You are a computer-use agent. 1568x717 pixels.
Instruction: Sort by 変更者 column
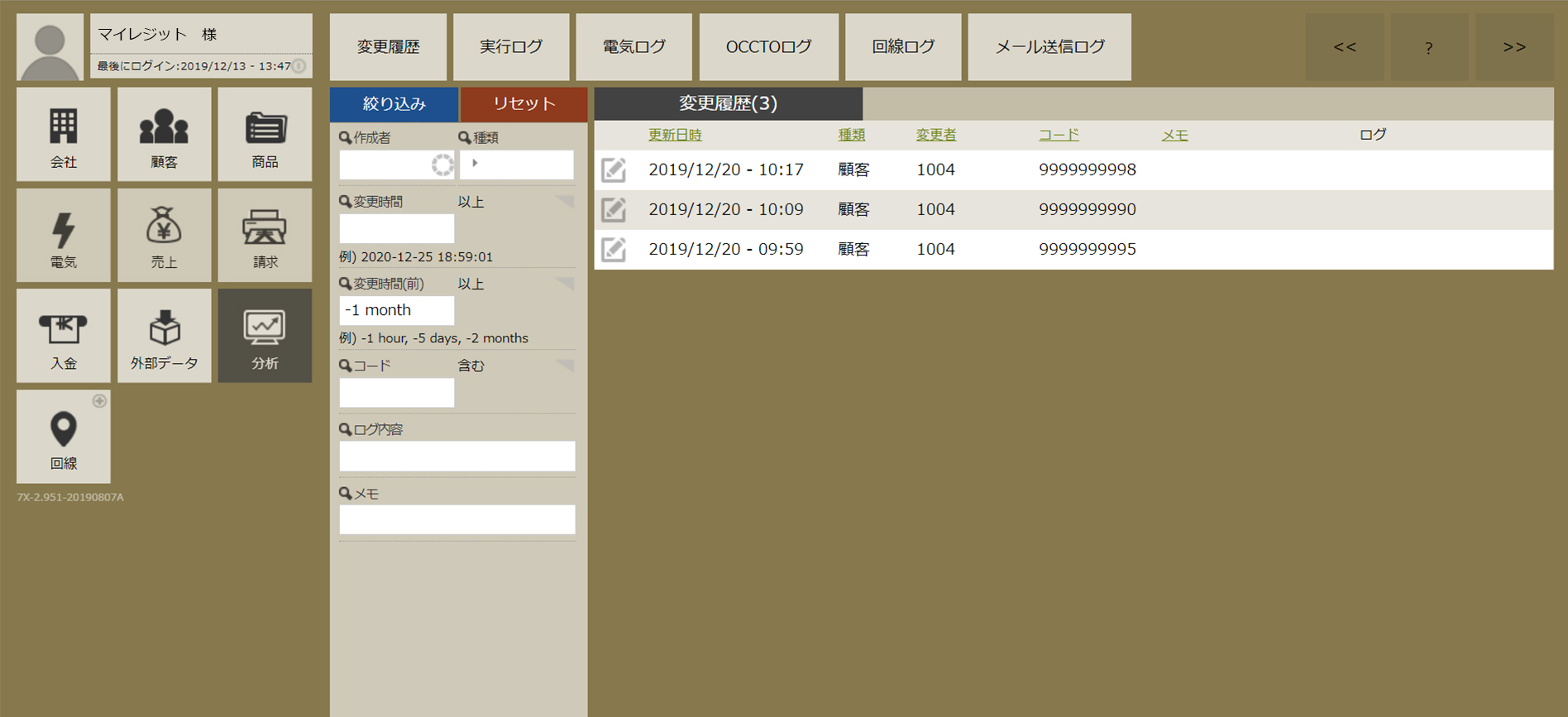click(x=936, y=135)
